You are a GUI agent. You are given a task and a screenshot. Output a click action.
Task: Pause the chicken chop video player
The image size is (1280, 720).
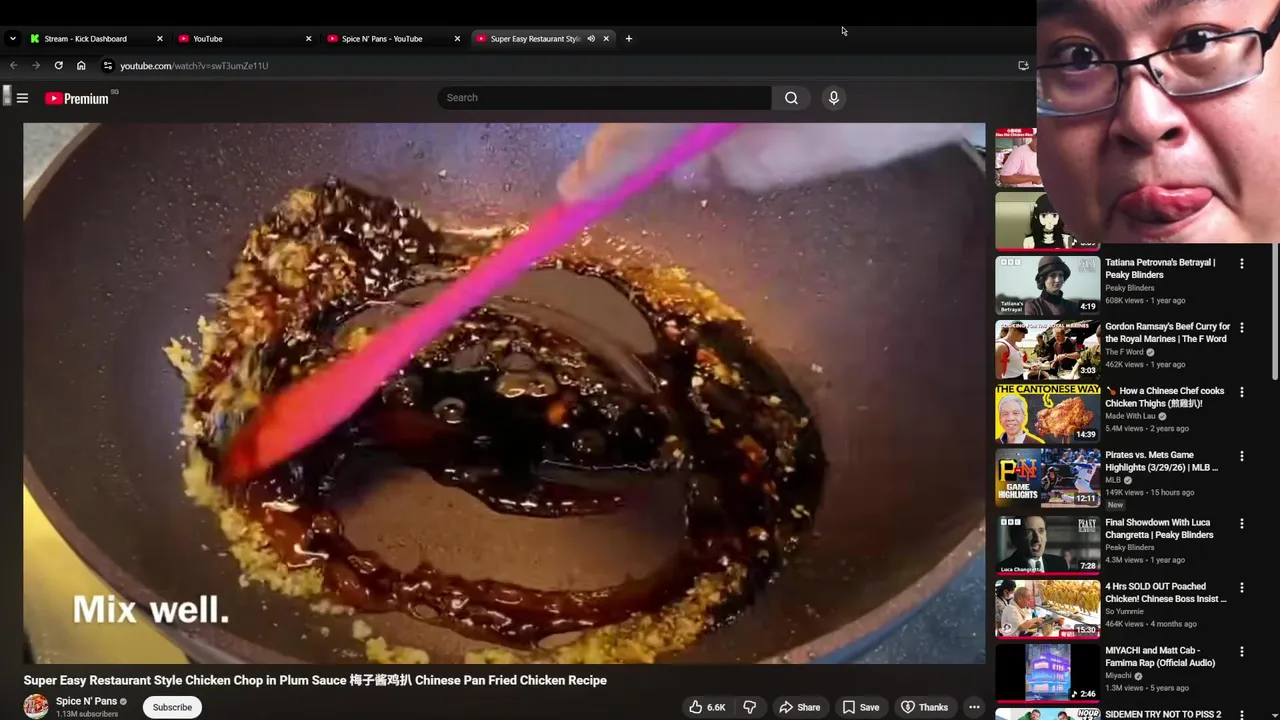(x=504, y=393)
